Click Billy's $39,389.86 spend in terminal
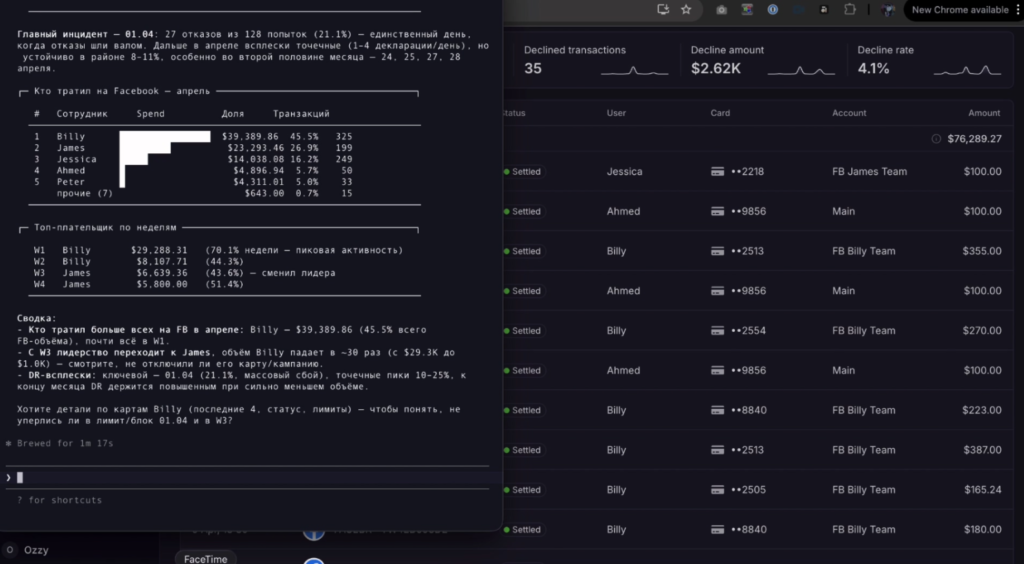Screen dimensions: 1024x564 click(x=250, y=136)
